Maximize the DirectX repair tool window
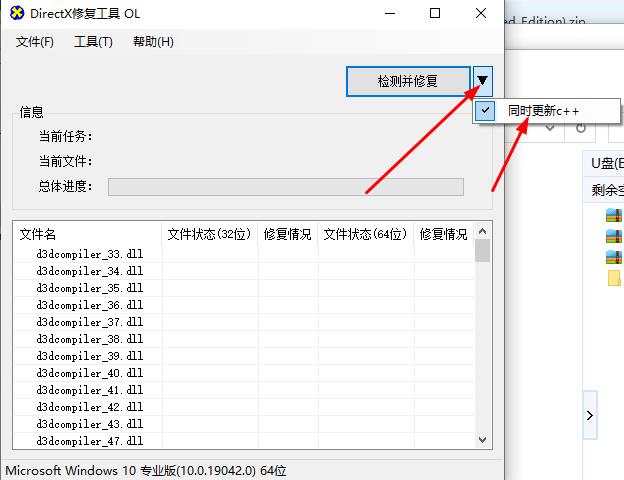The width and height of the screenshot is (624, 480). 435,14
